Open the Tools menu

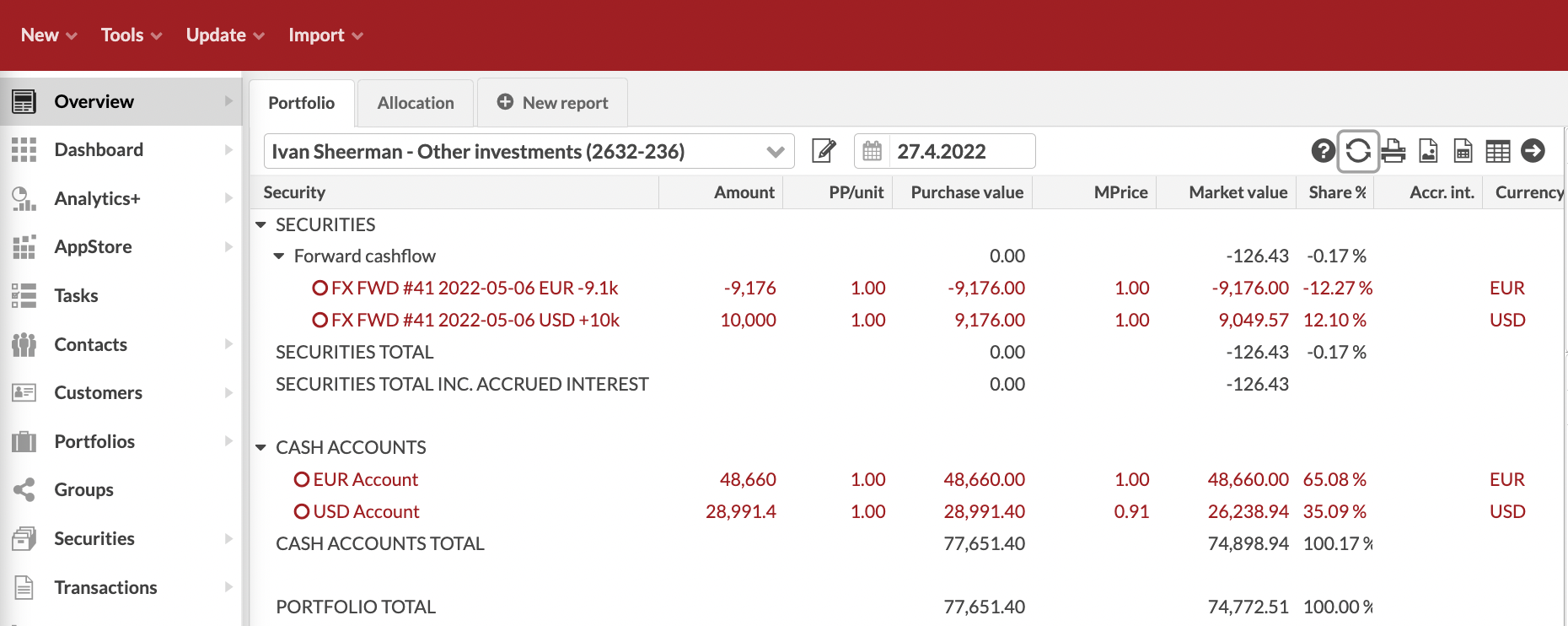(x=132, y=35)
